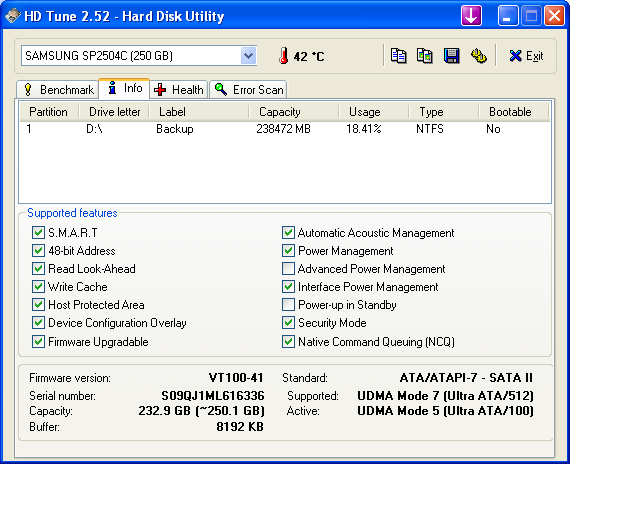640x512 pixels.
Task: Click the 18.41% usage value
Action: click(x=364, y=129)
